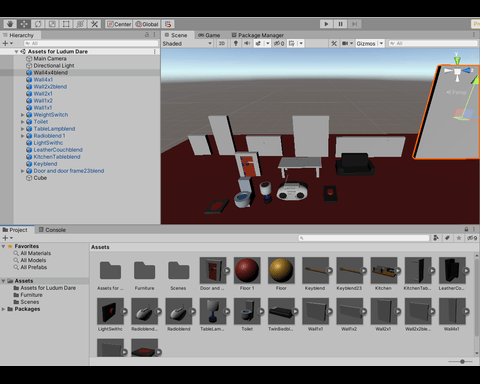The height and width of the screenshot is (384, 480).
Task: Click the Project search field
Action: point(364,238)
